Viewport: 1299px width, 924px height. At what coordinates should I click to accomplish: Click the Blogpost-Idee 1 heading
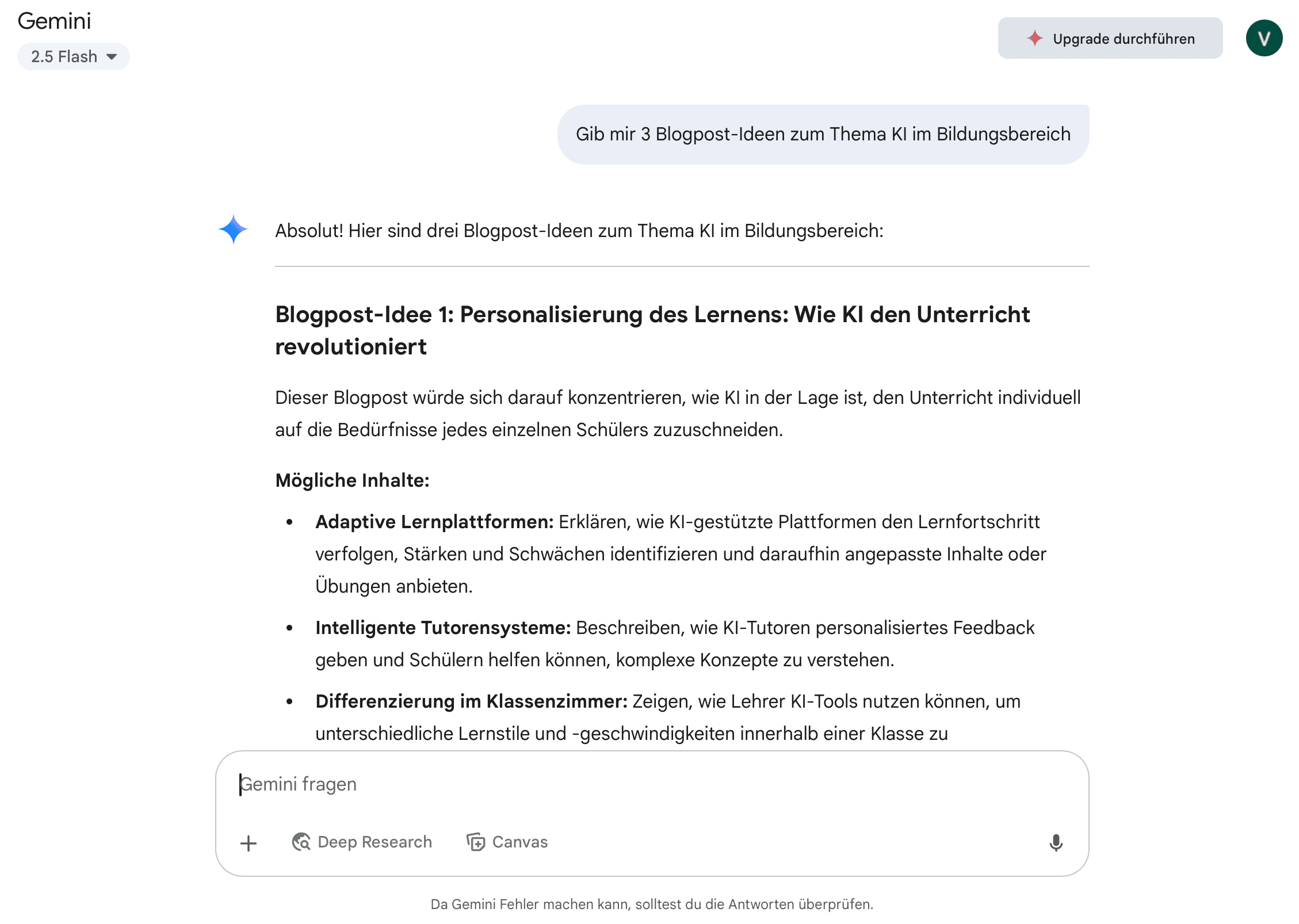point(652,330)
